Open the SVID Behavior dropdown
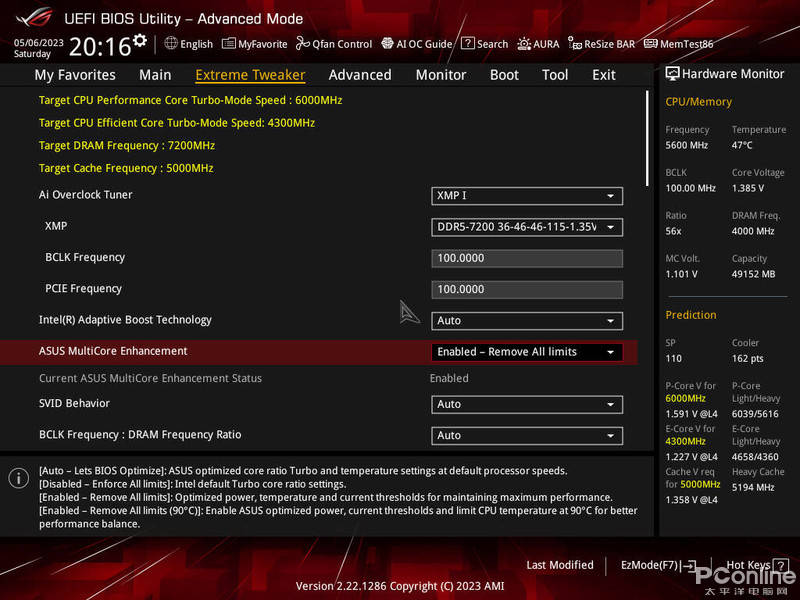This screenshot has width=800, height=600. 527,404
